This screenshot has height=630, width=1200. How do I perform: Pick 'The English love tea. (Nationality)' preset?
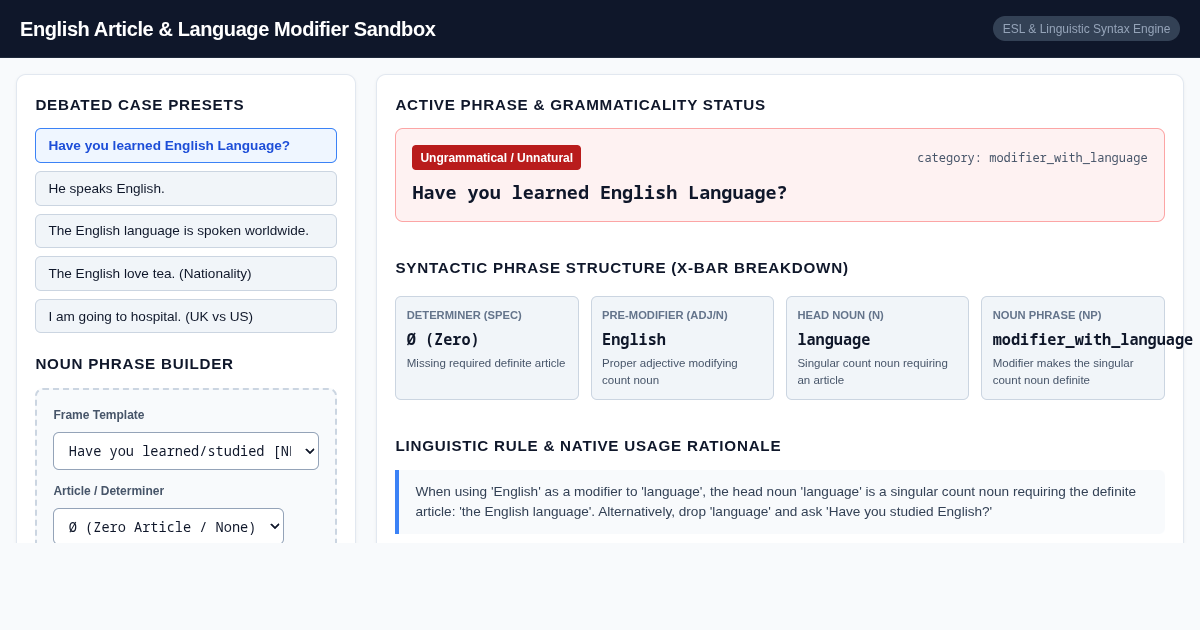pyautogui.click(x=186, y=273)
